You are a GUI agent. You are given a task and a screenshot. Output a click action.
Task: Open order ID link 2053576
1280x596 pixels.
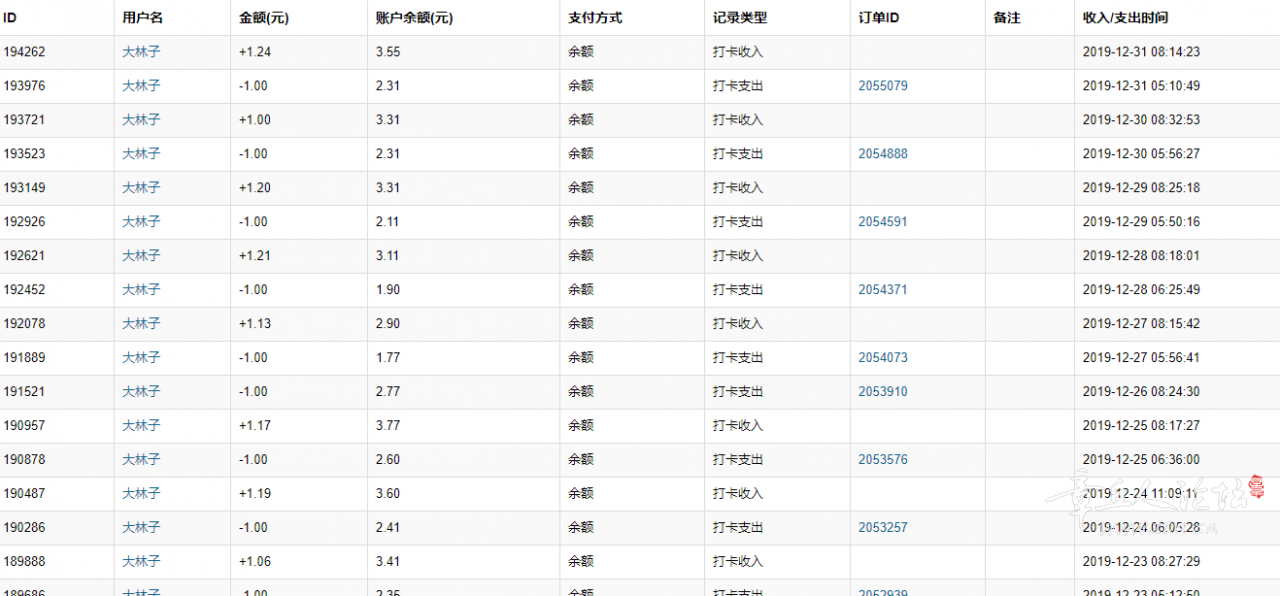(883, 460)
